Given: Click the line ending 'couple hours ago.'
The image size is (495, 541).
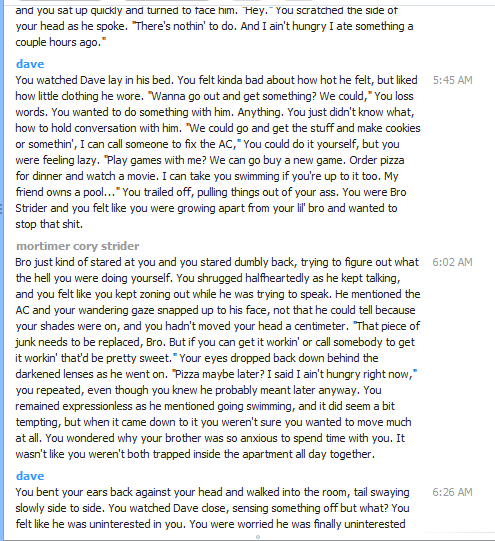Looking at the screenshot, I should click(60, 42).
